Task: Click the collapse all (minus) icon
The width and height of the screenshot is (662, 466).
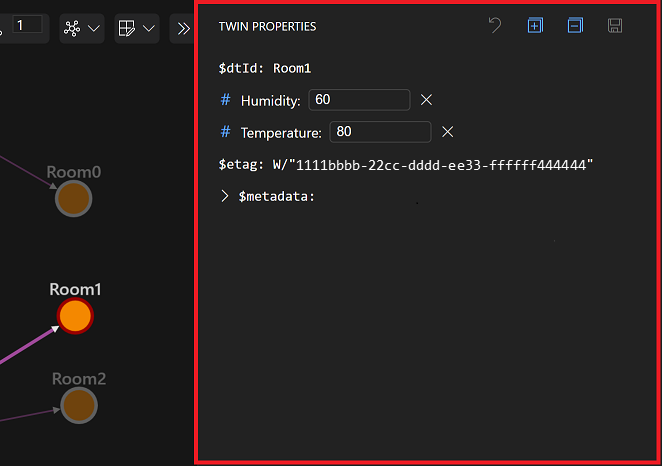Action: [x=575, y=26]
